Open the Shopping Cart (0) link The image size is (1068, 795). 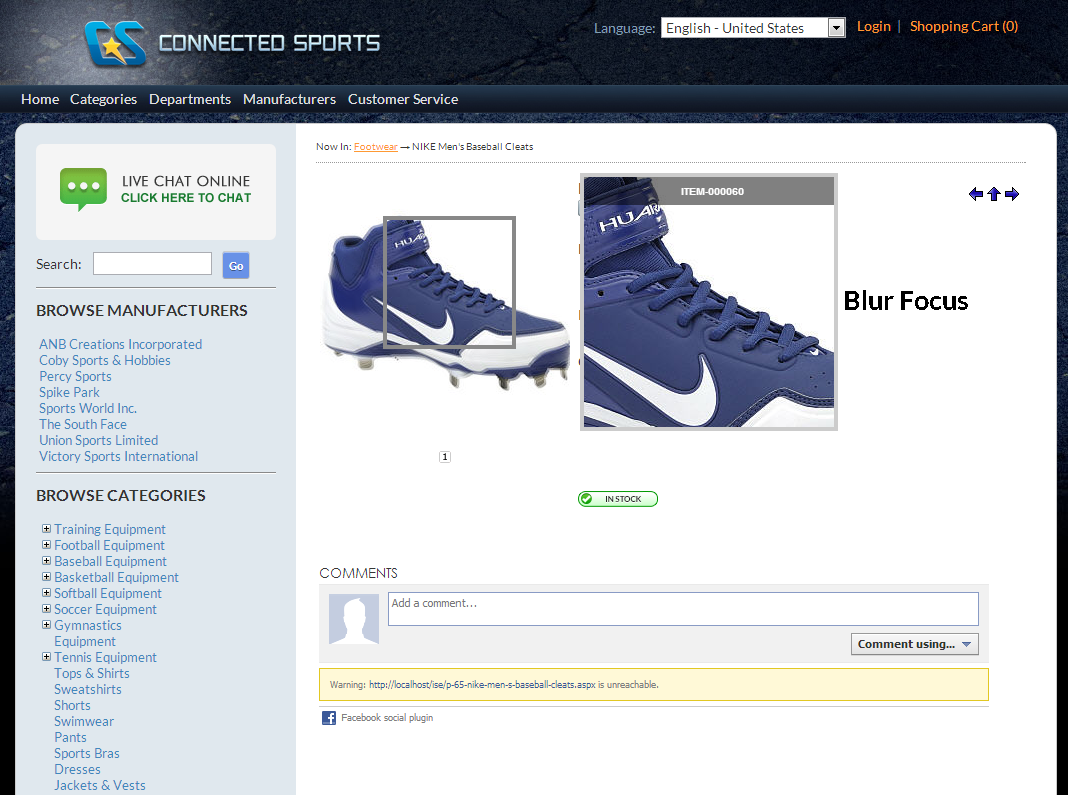point(964,26)
